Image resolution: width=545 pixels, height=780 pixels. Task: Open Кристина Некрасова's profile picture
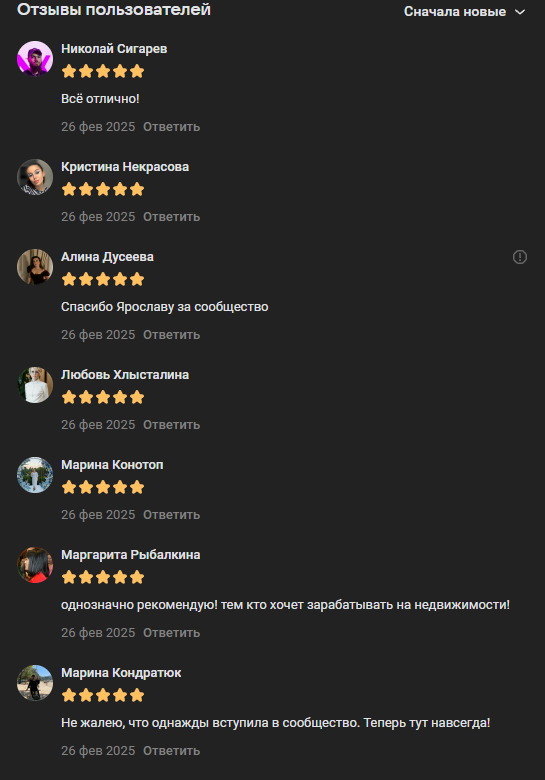pos(35,177)
